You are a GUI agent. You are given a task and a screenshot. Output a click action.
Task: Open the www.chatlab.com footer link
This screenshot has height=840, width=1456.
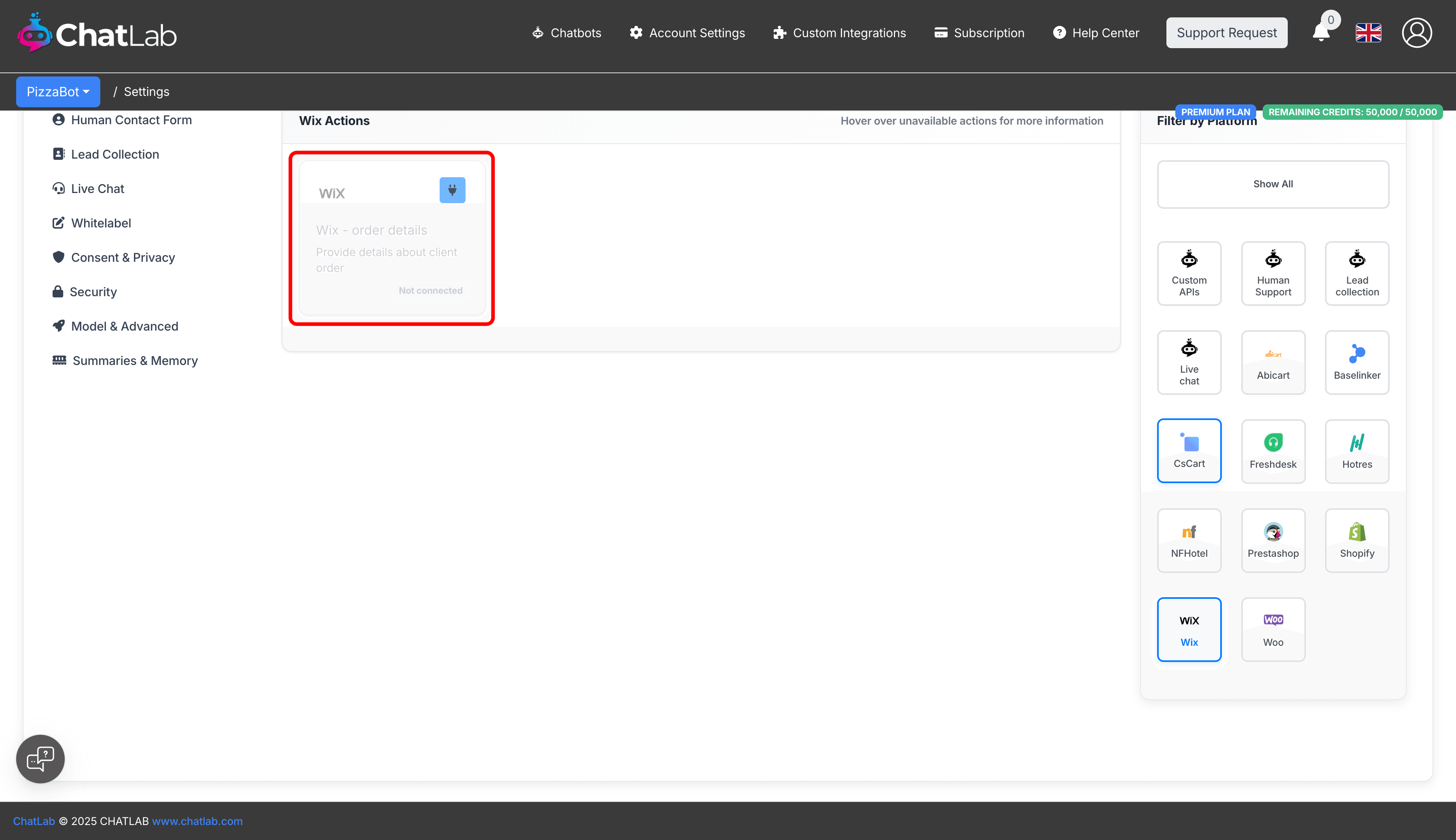click(197, 821)
